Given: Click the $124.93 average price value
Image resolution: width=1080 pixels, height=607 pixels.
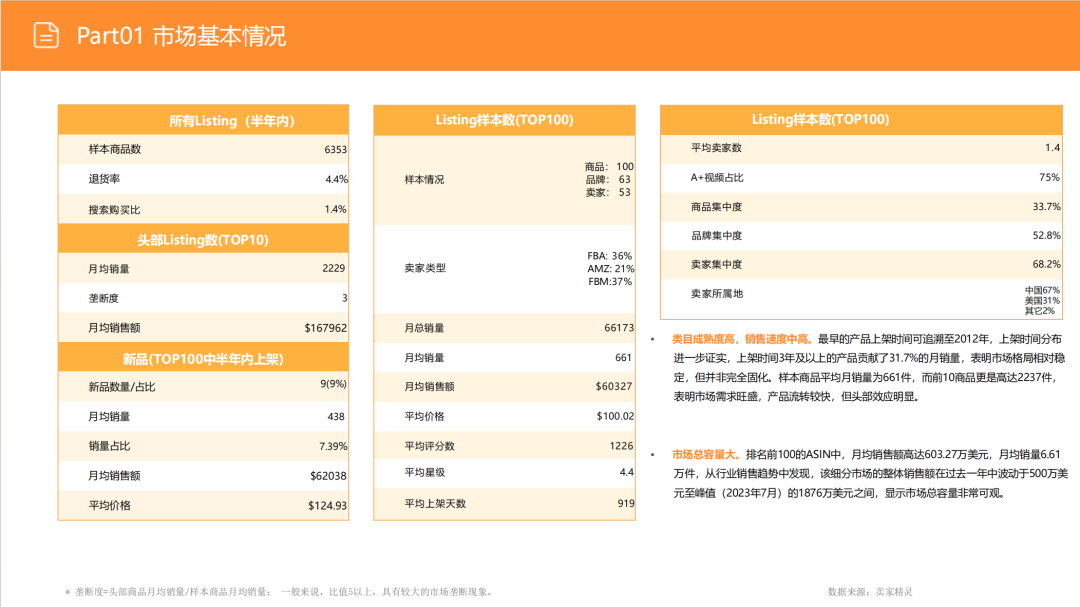Looking at the screenshot, I should 328,506.
